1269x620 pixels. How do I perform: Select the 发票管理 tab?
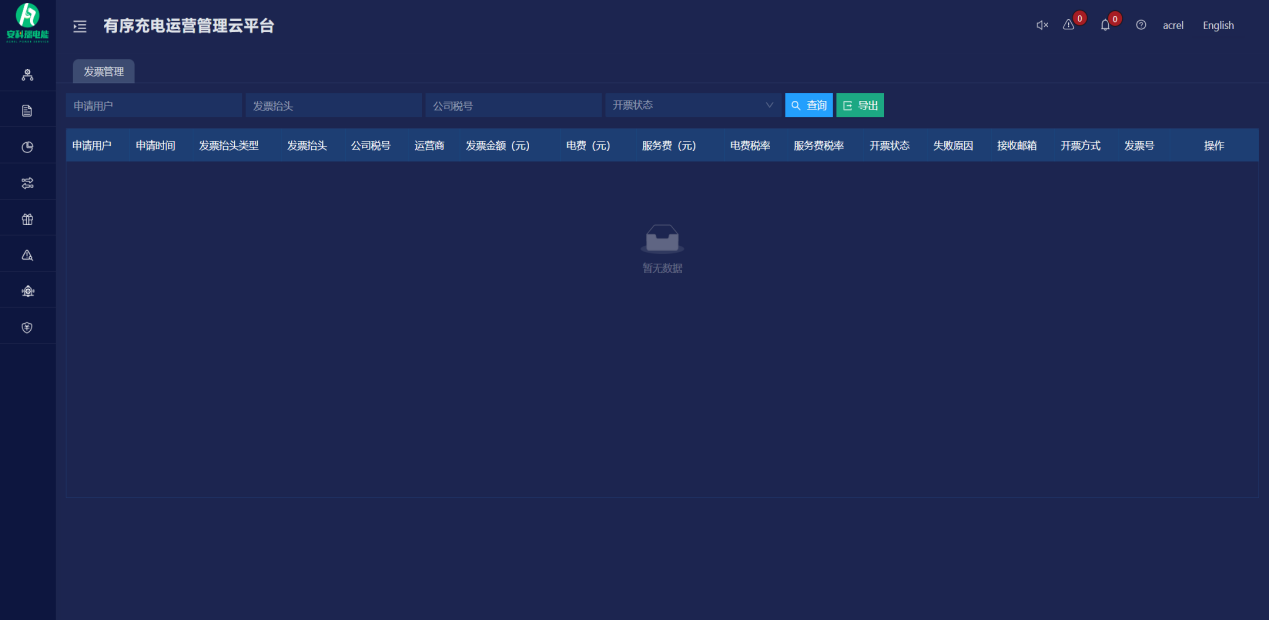point(104,71)
